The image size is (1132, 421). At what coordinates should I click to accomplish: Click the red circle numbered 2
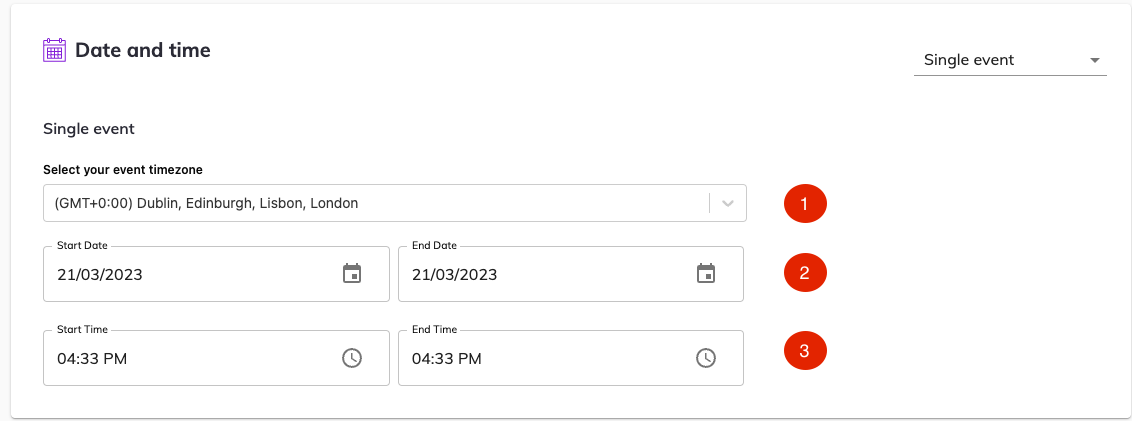pyautogui.click(x=806, y=274)
